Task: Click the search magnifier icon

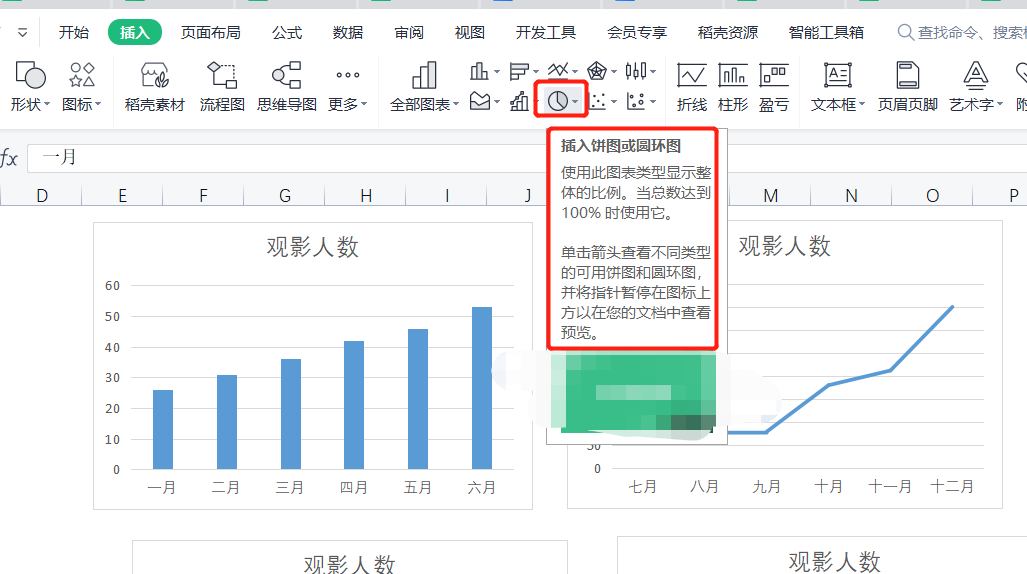Action: (x=905, y=32)
